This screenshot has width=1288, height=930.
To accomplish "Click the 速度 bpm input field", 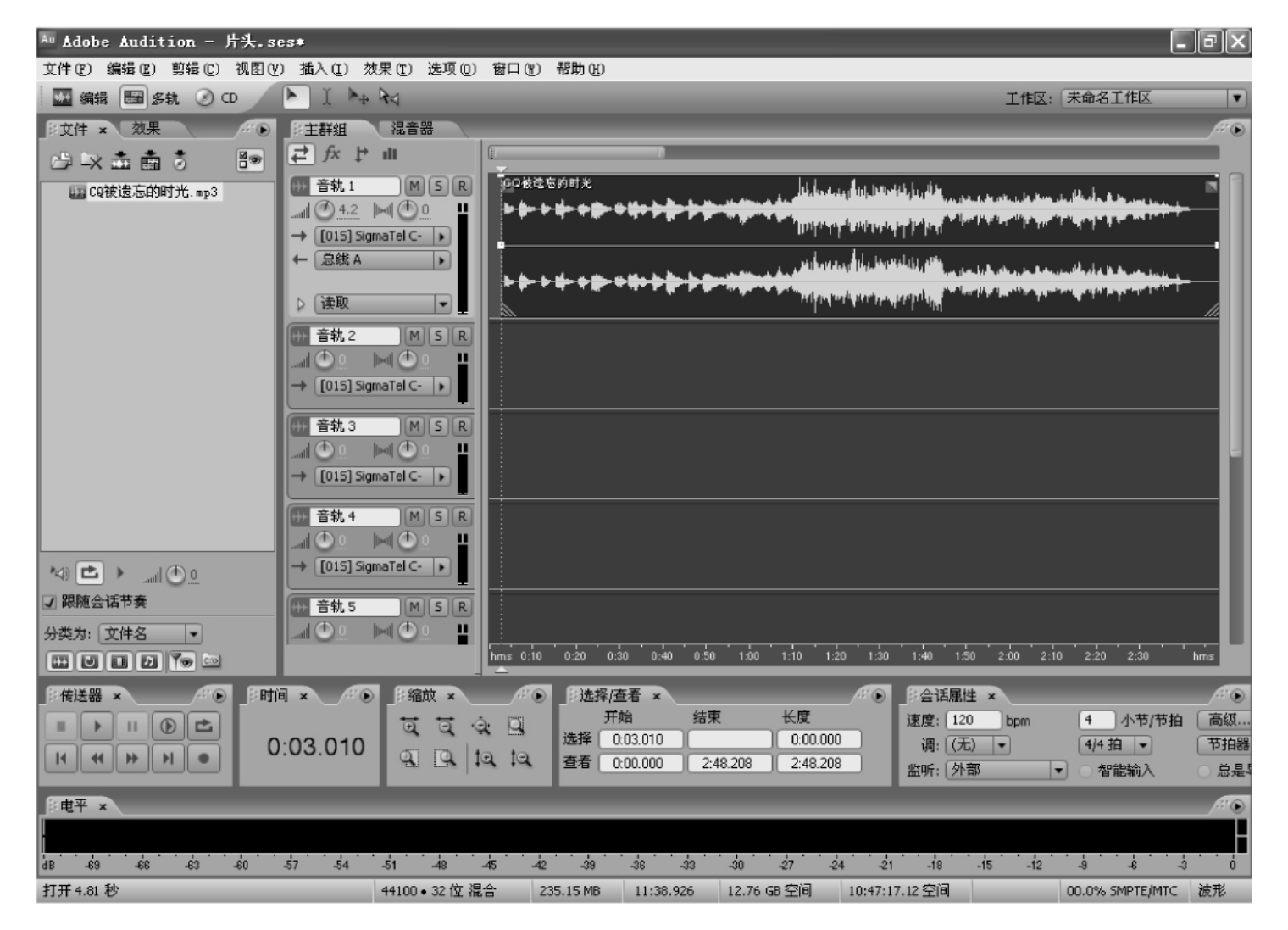I will (973, 720).
